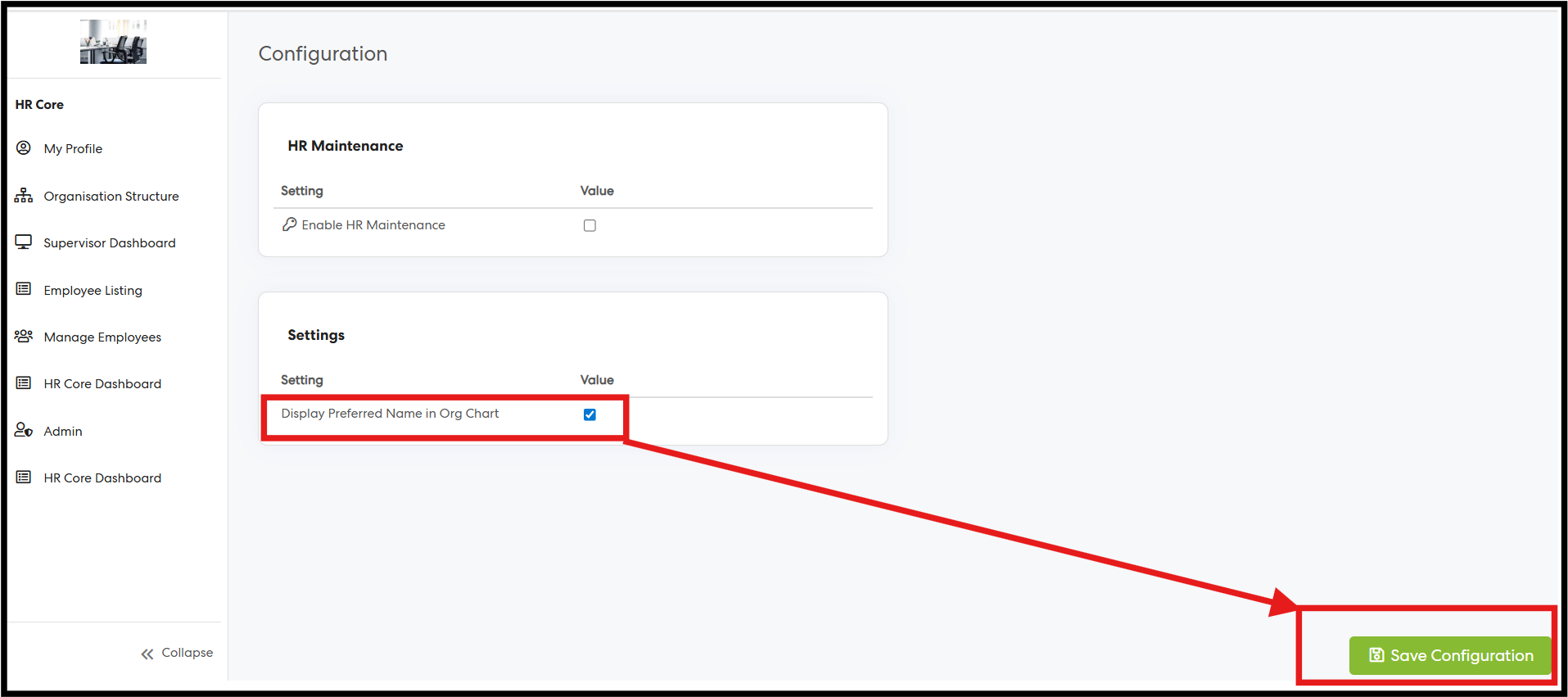This screenshot has height=697, width=1568.
Task: Enable the HR Maintenance checkbox
Action: coord(590,226)
